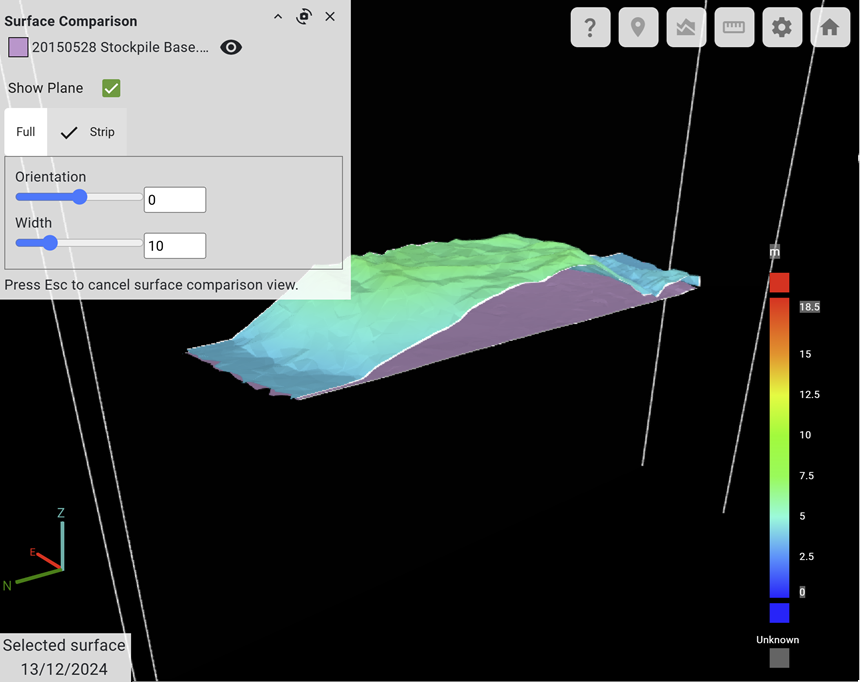Collapse the Surface Comparison panel
Screen dimensions: 860x682
278,16
